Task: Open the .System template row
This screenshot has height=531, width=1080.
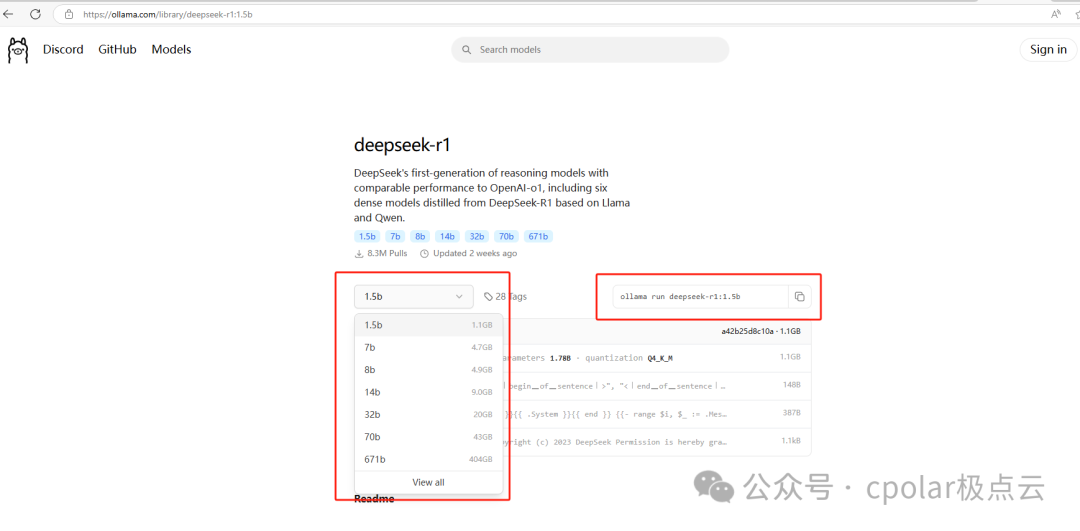Action: coord(656,414)
